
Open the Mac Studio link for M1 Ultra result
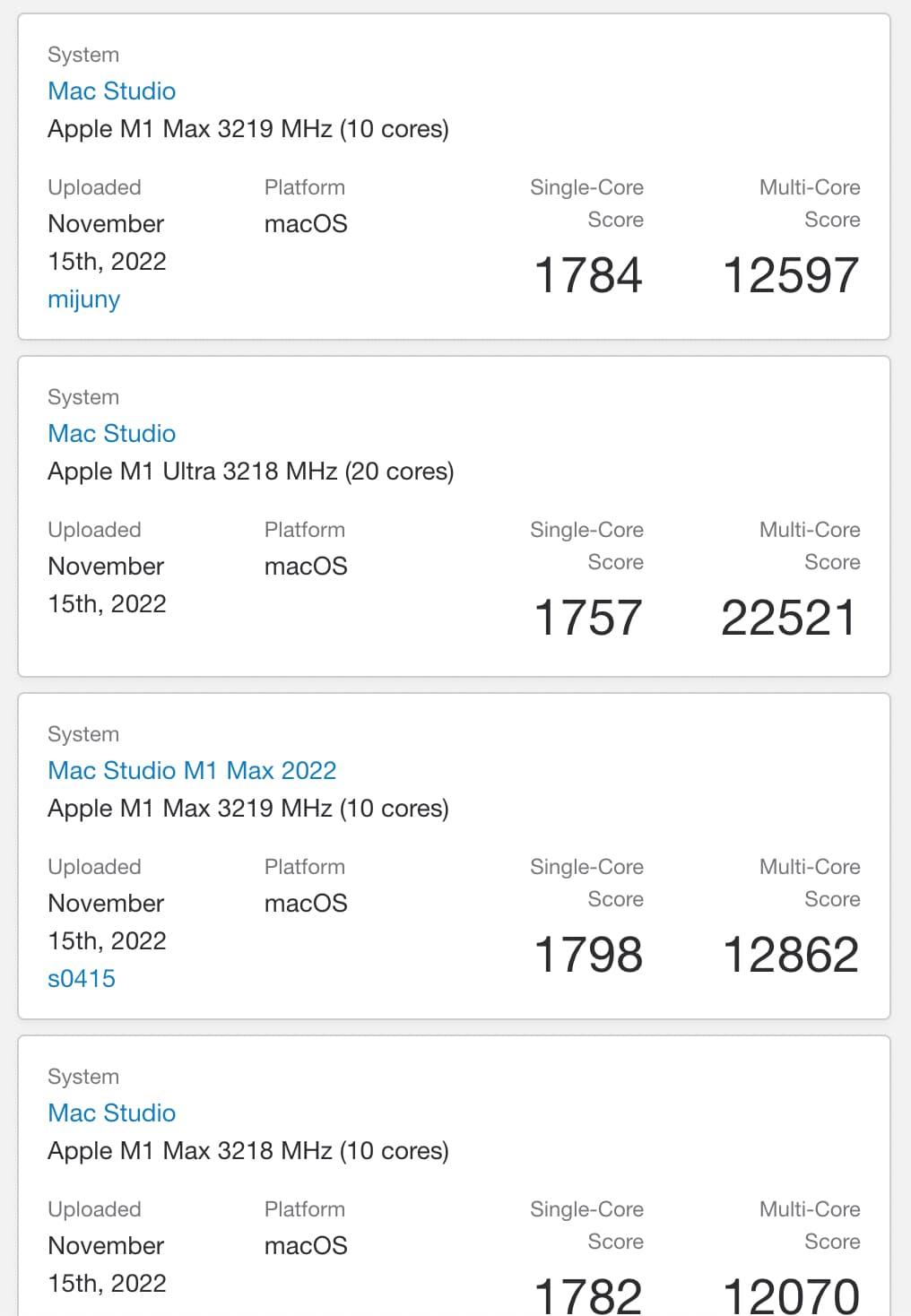(111, 433)
